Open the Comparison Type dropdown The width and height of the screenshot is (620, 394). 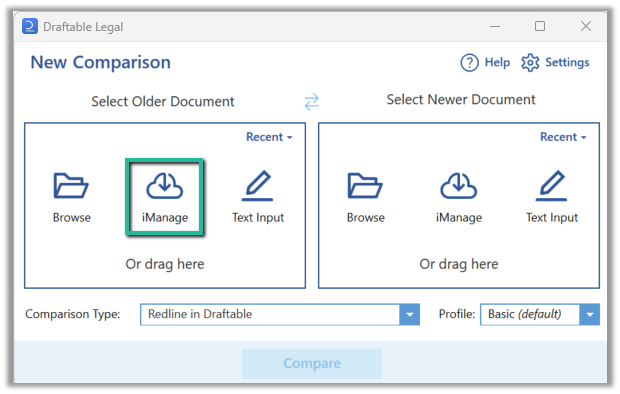[280, 314]
